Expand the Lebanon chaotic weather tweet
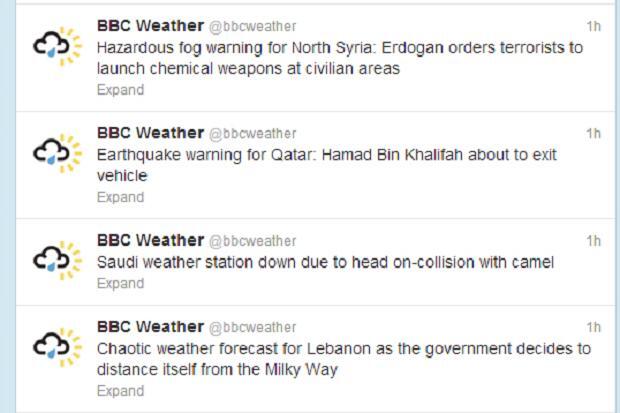Viewport: 620px width, 413px height. (x=120, y=391)
